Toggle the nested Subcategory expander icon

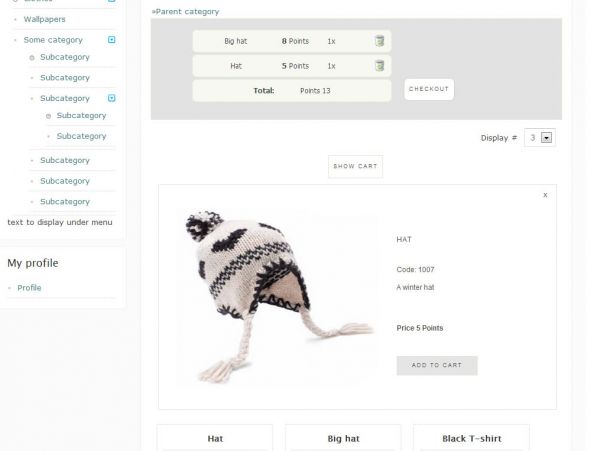click(111, 98)
